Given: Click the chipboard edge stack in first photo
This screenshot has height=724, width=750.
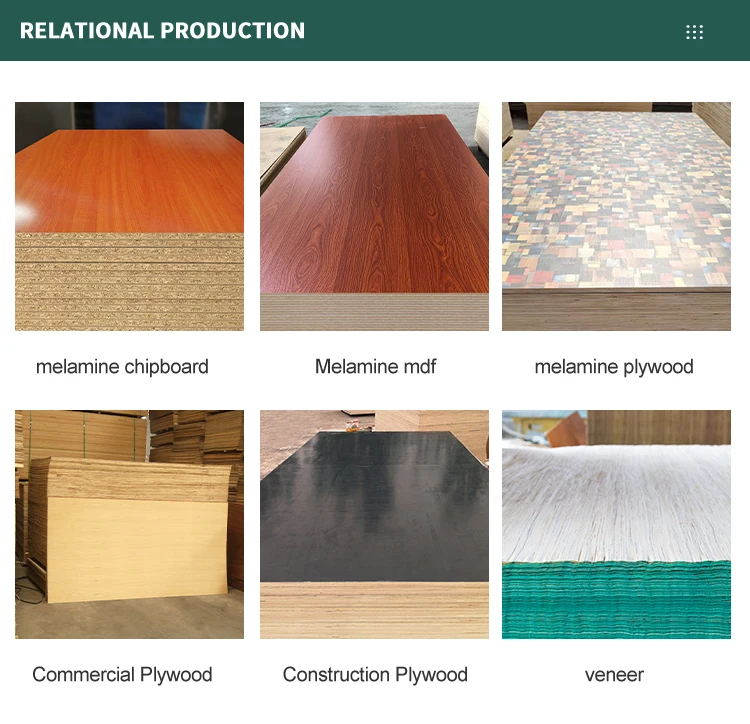Looking at the screenshot, I should (129, 282).
